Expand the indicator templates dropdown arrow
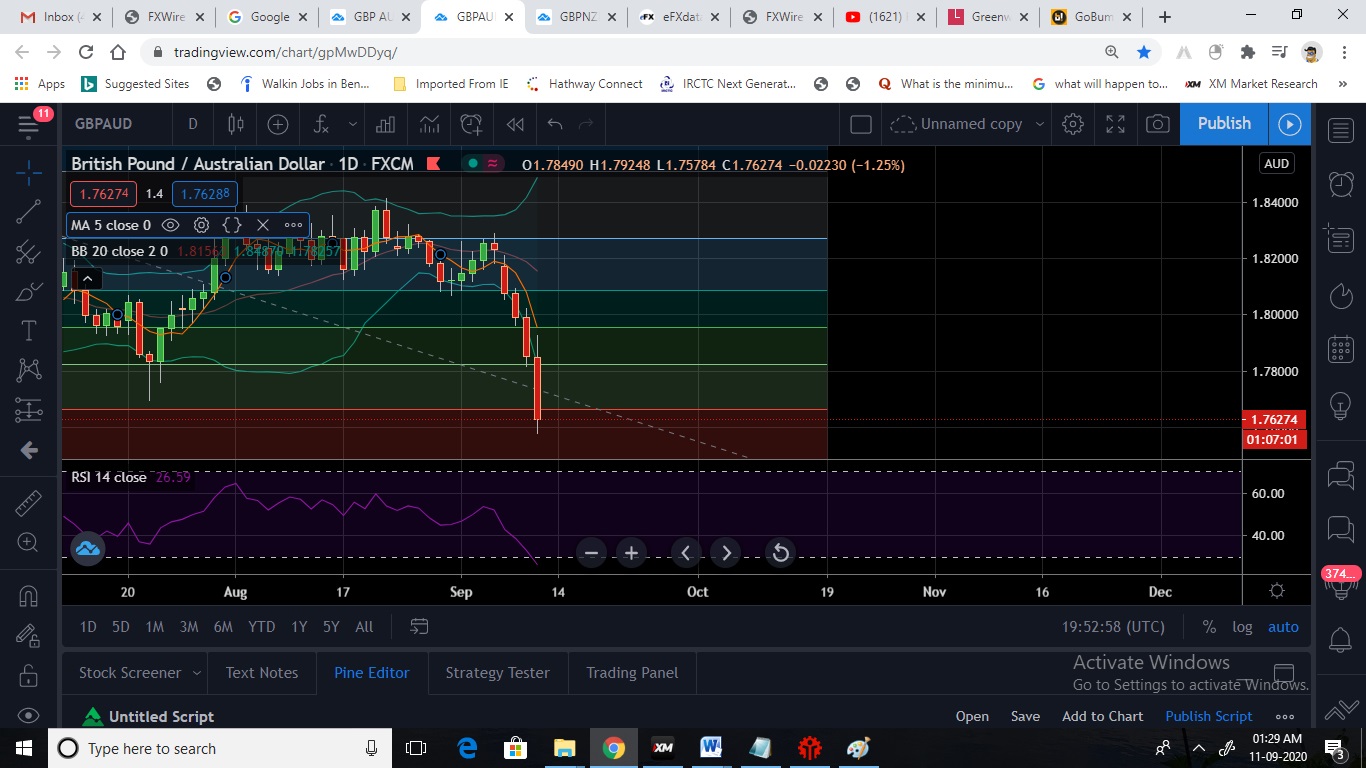 point(352,124)
